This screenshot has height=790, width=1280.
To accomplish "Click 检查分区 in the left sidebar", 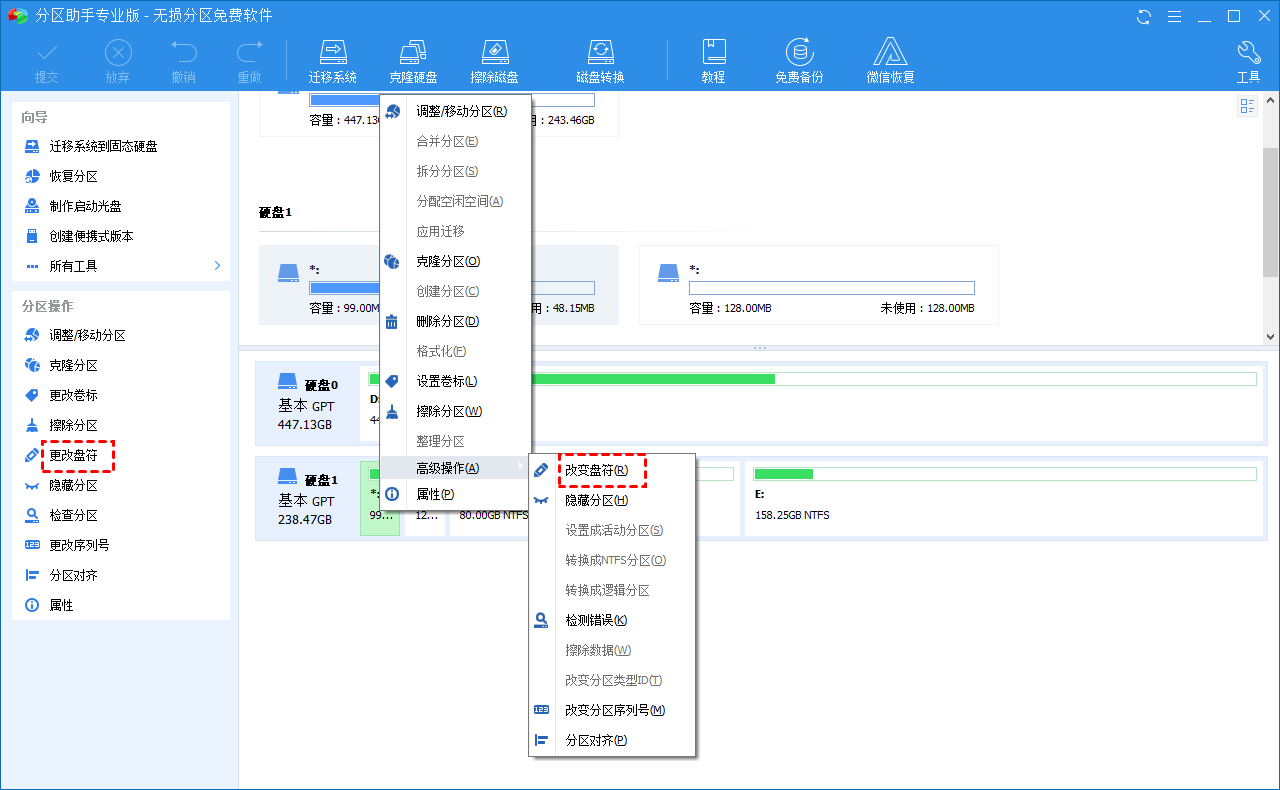I will pyautogui.click(x=73, y=515).
